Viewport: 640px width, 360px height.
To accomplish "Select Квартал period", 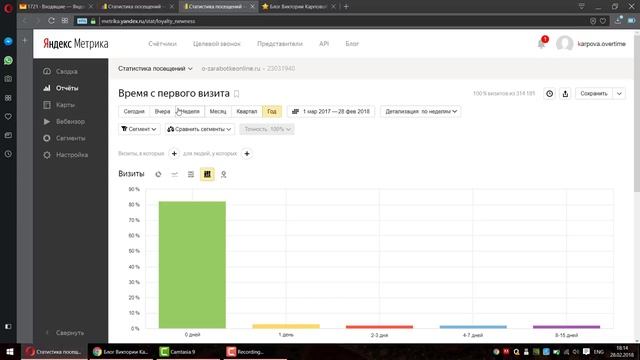I will click(x=247, y=111).
